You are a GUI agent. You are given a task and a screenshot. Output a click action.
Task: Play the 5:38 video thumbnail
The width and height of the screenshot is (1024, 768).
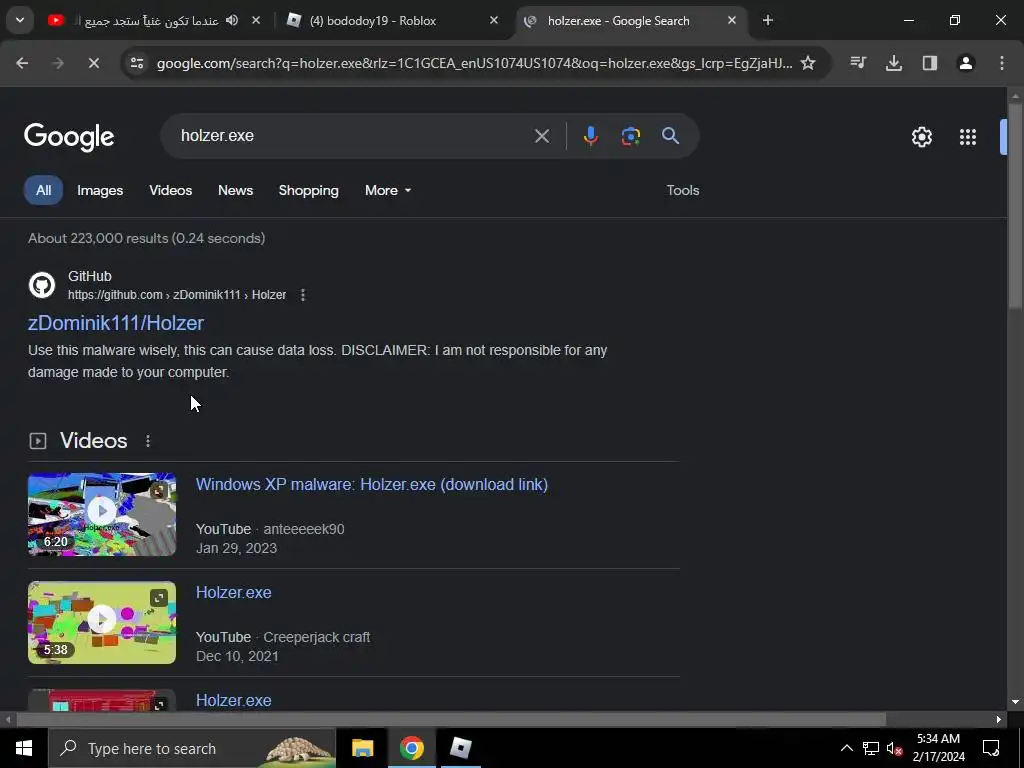(102, 622)
